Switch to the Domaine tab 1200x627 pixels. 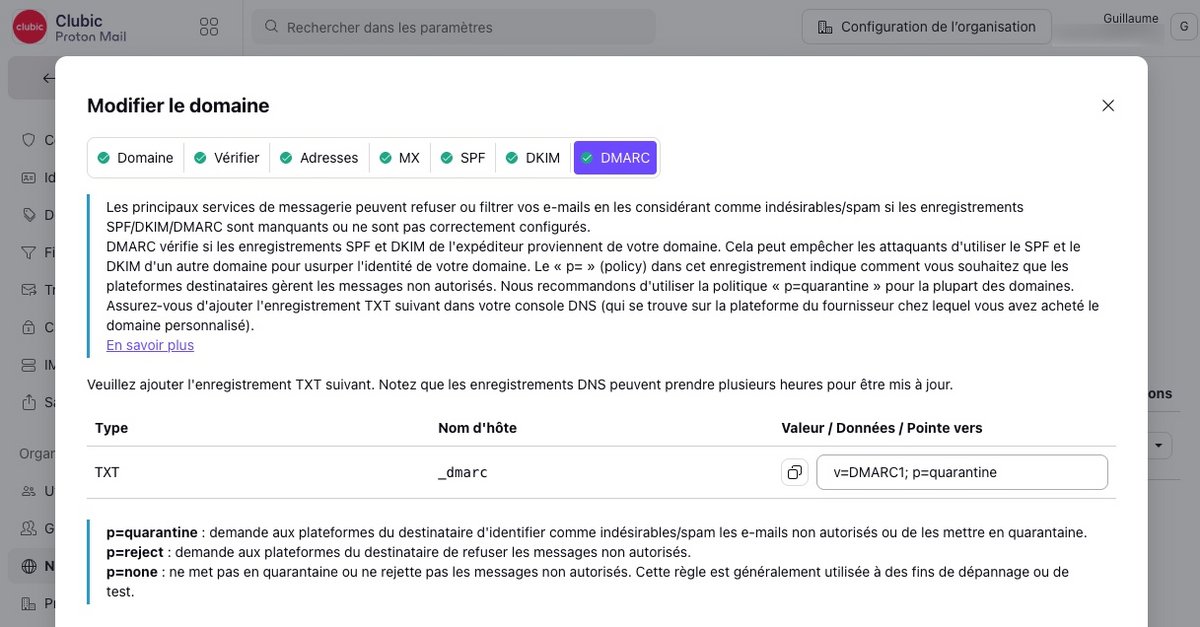(x=135, y=158)
